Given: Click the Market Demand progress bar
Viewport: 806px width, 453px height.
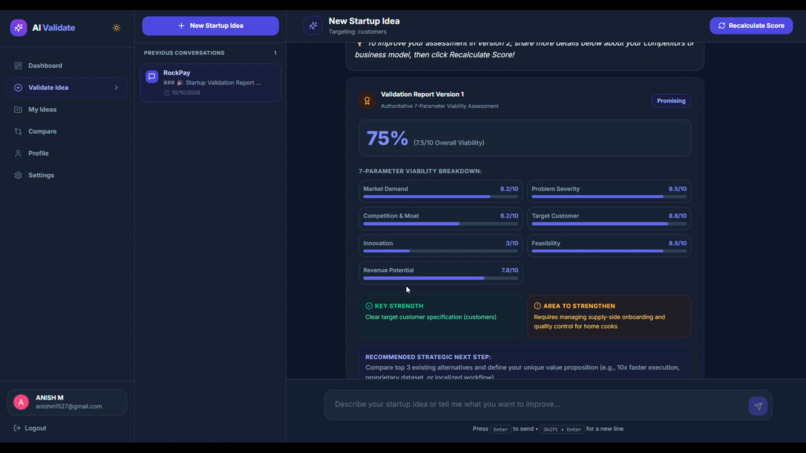Looking at the screenshot, I should pyautogui.click(x=441, y=197).
